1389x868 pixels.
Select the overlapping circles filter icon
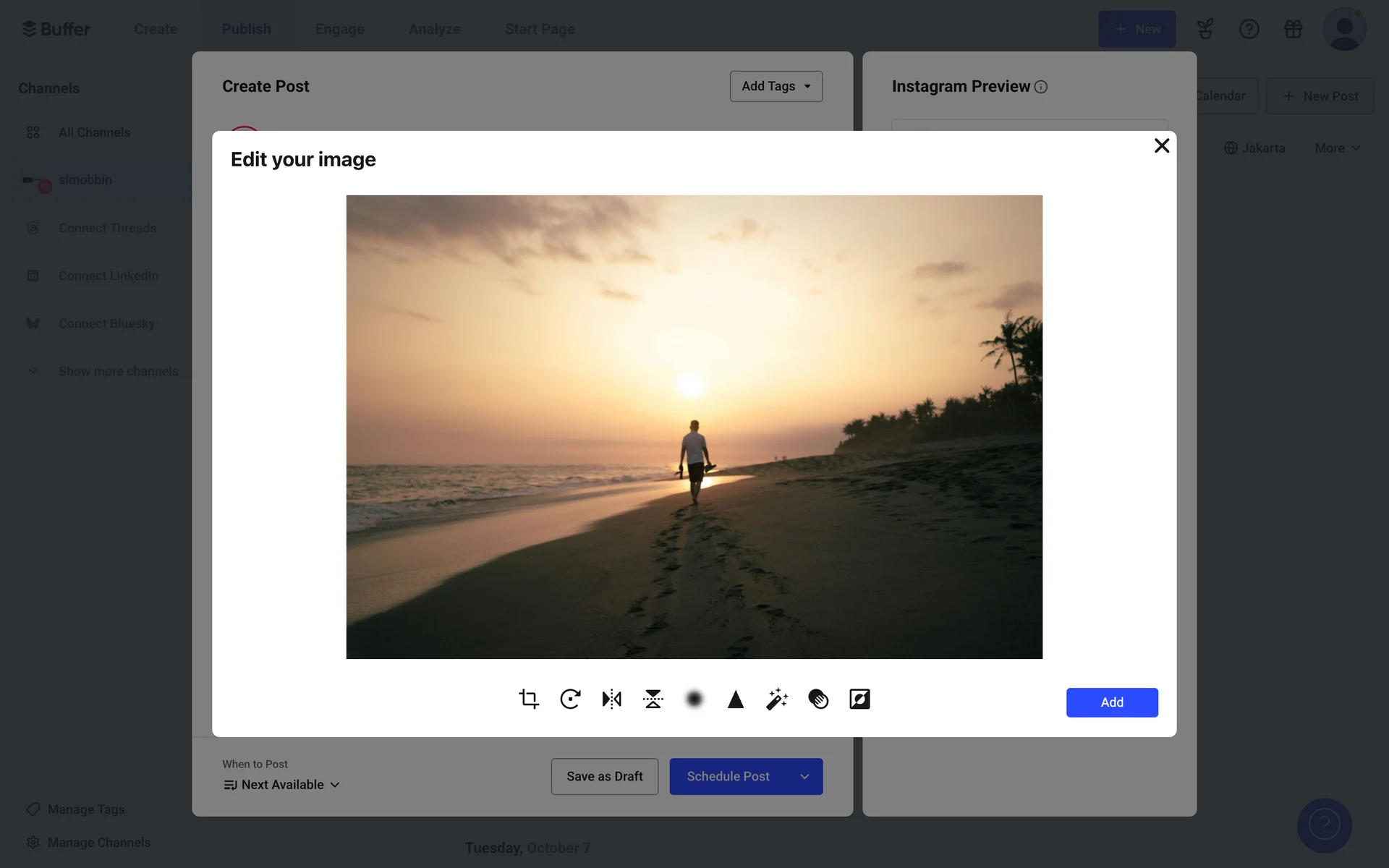click(x=818, y=699)
